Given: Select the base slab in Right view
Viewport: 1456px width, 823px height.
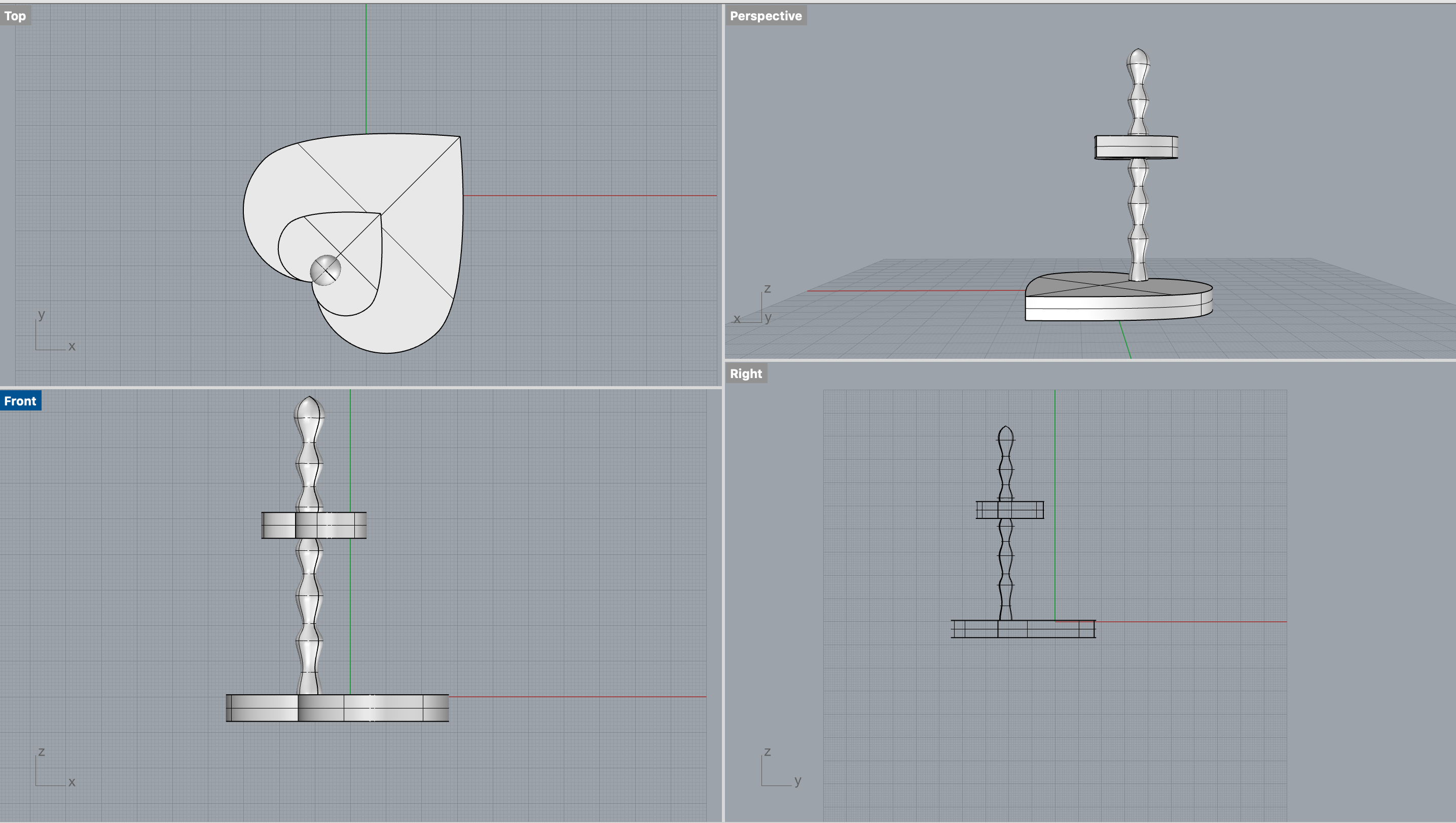Looking at the screenshot, I should [x=1024, y=628].
